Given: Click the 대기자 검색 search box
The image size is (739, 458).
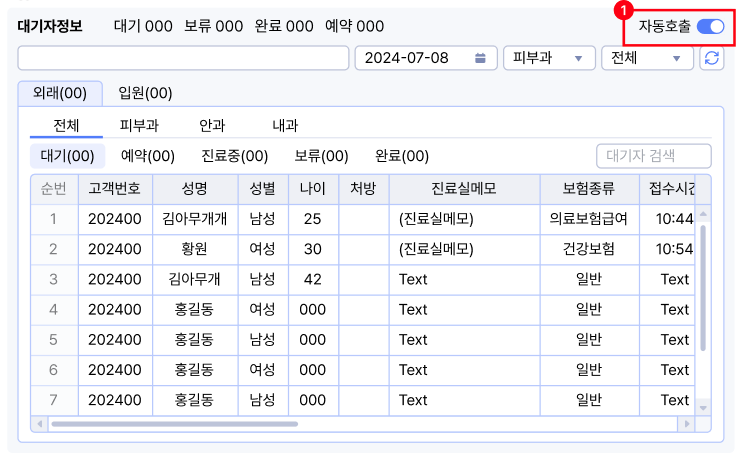Looking at the screenshot, I should pyautogui.click(x=654, y=156).
